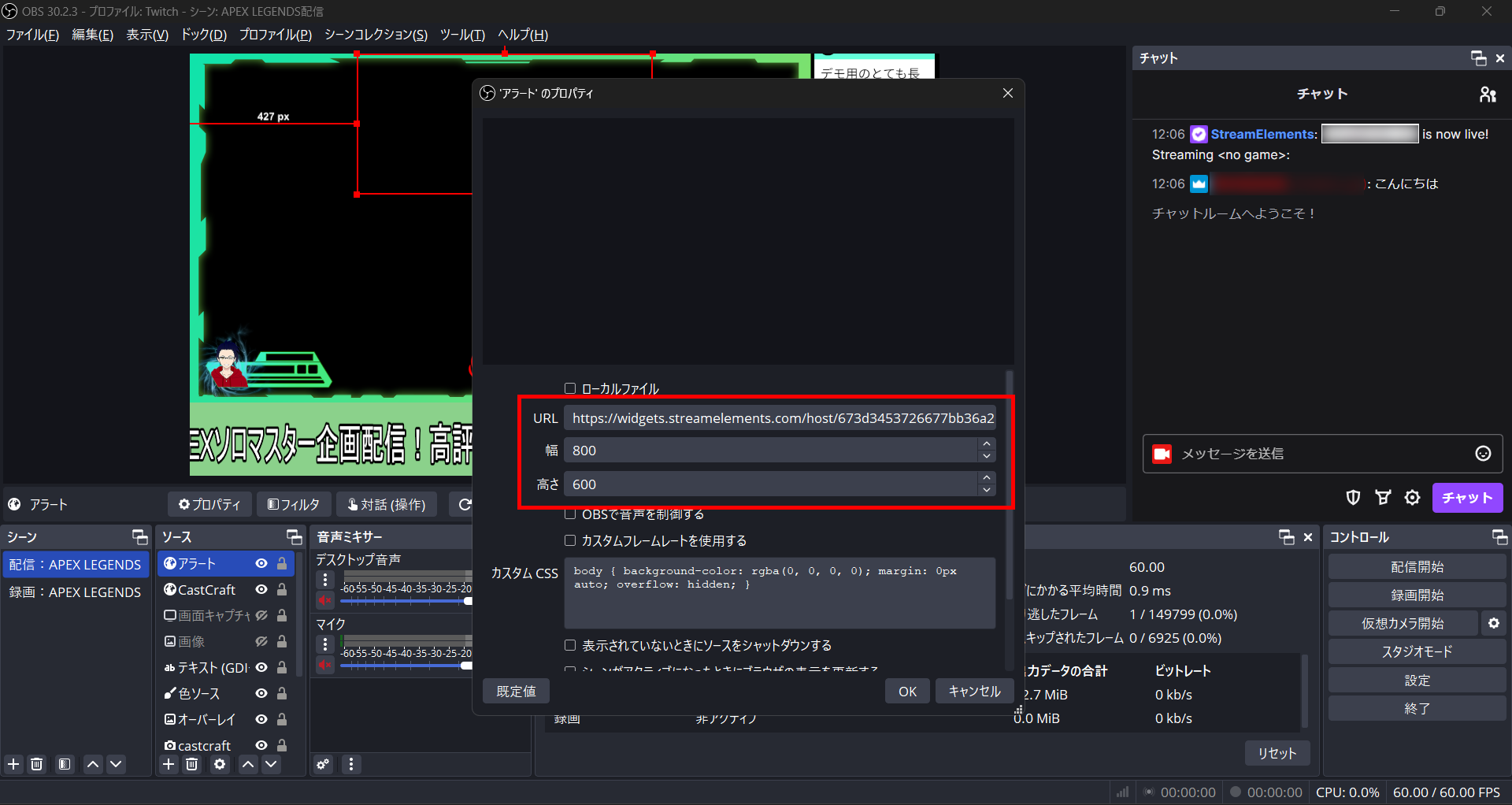This screenshot has height=805, width=1512.
Task: Click リセット in stats panel
Action: coord(1277,753)
